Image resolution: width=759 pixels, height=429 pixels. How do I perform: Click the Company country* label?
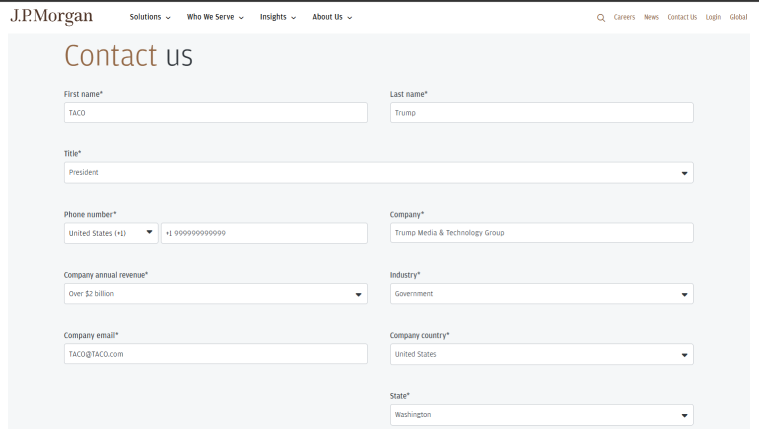point(420,336)
